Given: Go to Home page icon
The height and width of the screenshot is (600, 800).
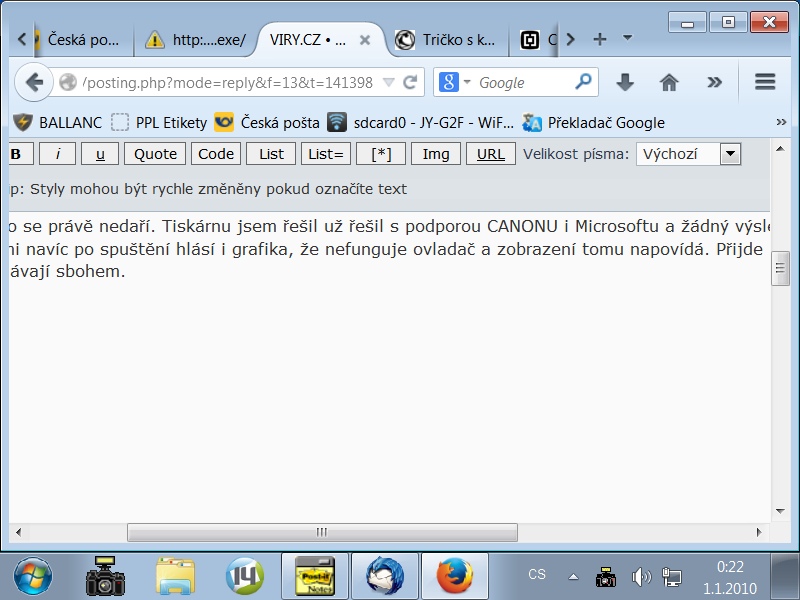Looking at the screenshot, I should (x=669, y=82).
